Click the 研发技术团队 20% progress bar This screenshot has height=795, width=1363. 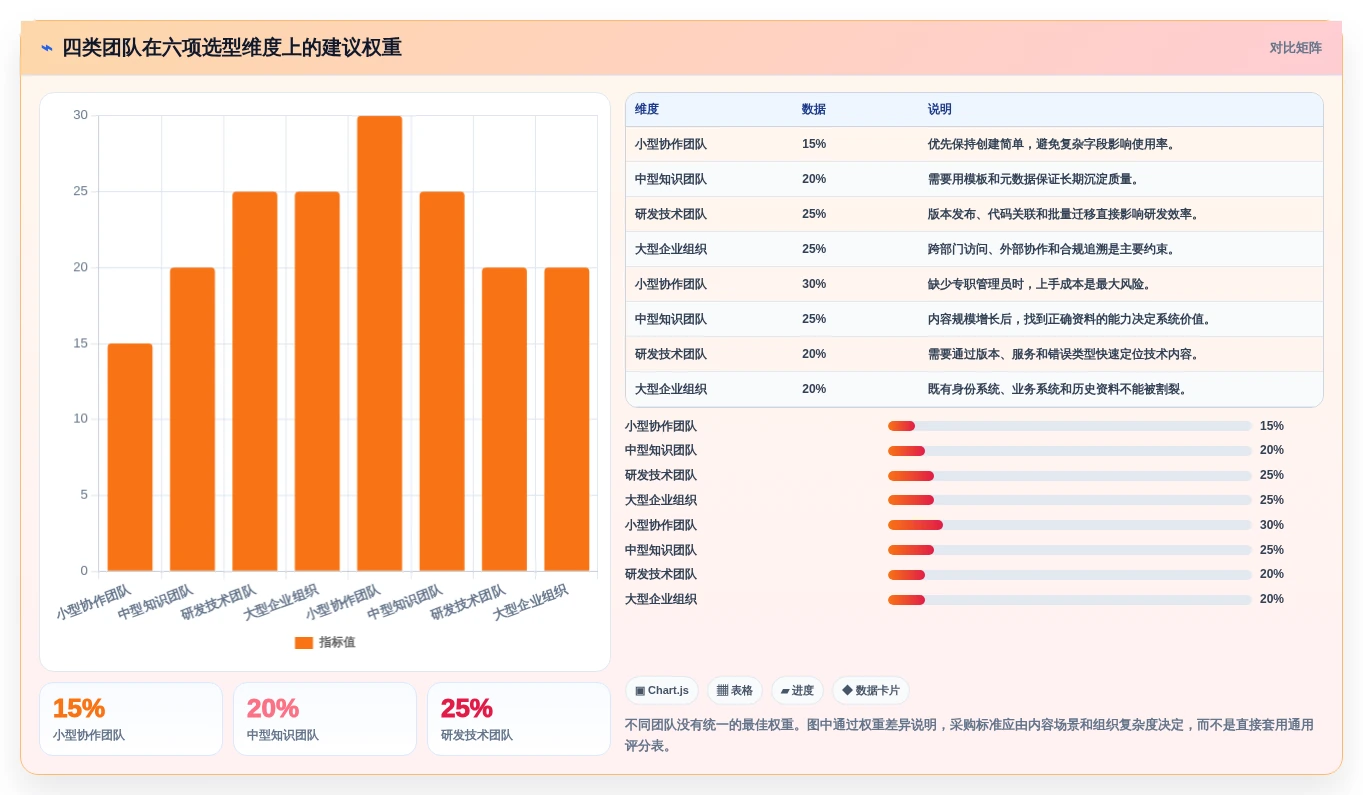click(x=1069, y=574)
